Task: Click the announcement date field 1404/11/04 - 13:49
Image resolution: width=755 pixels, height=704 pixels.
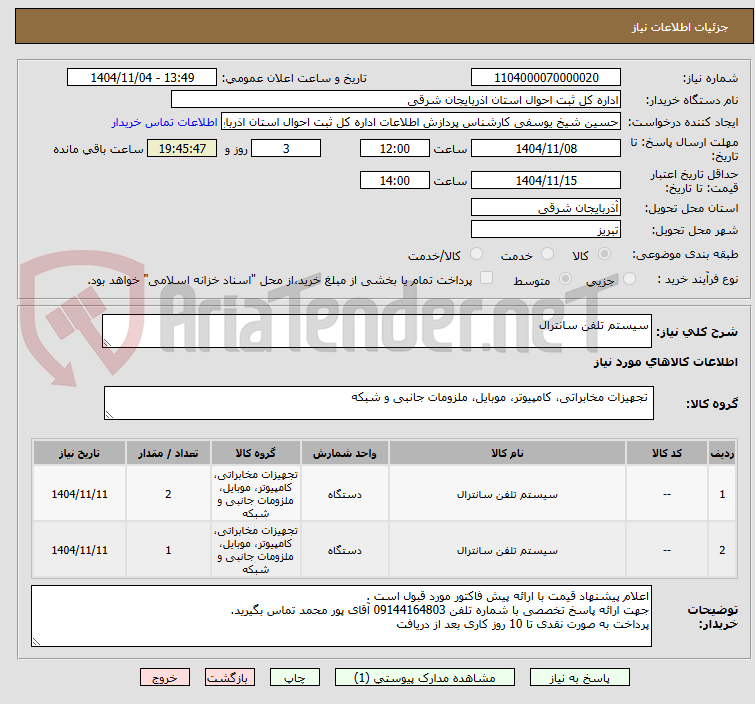Action: click(142, 78)
